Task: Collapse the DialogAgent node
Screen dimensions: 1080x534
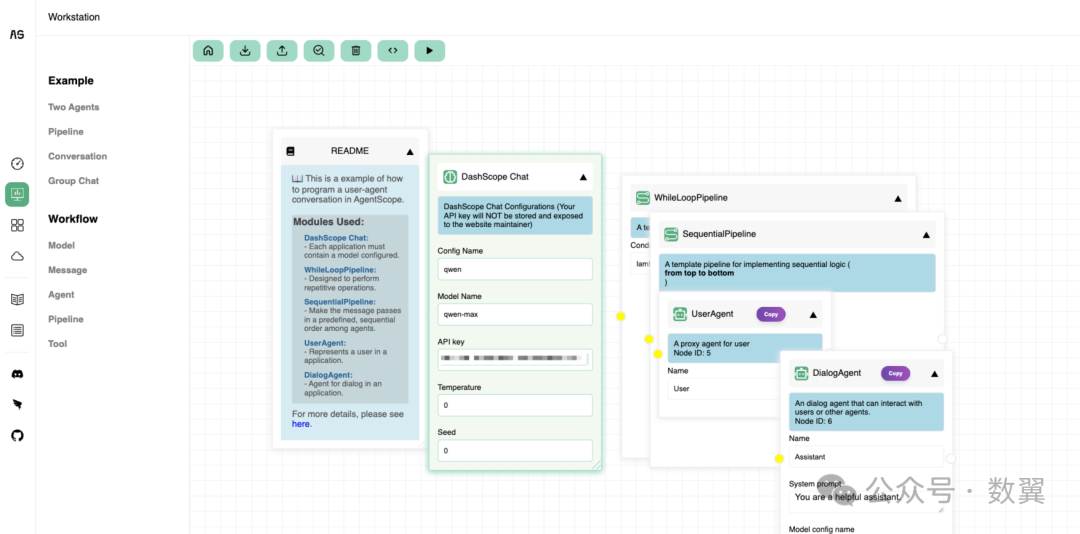Action: click(934, 374)
